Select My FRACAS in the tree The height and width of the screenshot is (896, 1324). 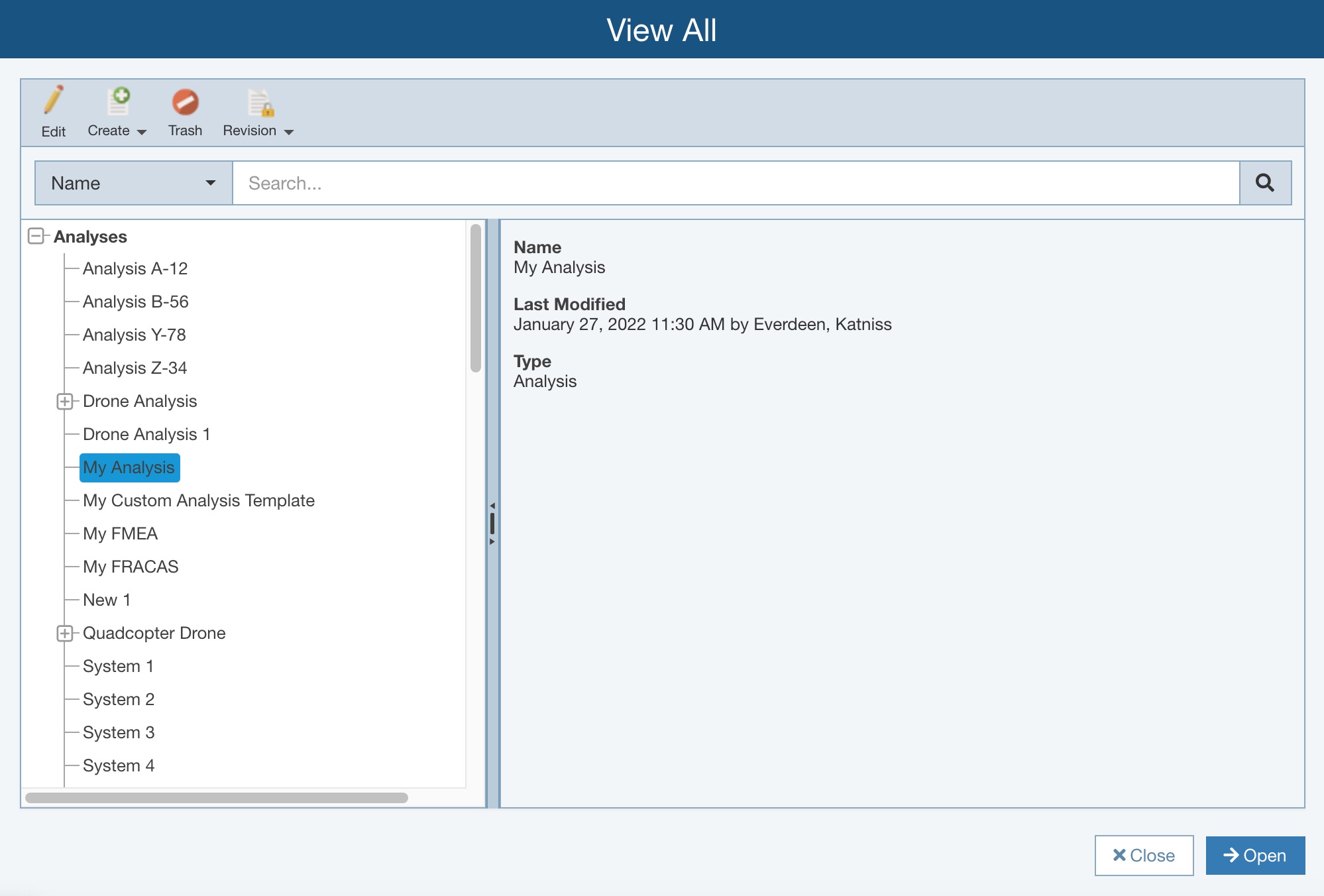click(x=131, y=567)
